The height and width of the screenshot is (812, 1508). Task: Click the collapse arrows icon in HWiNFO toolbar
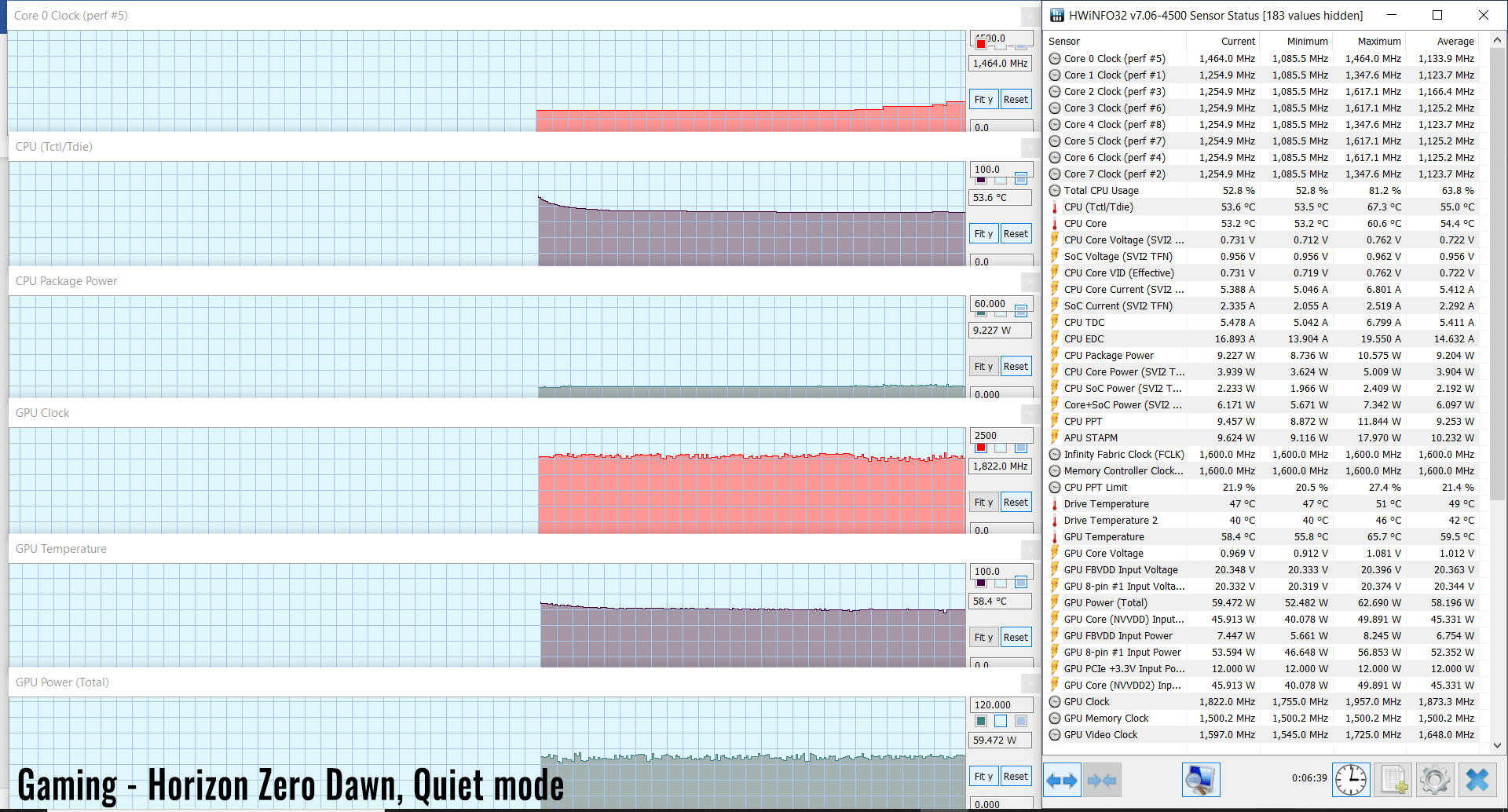click(x=1102, y=780)
